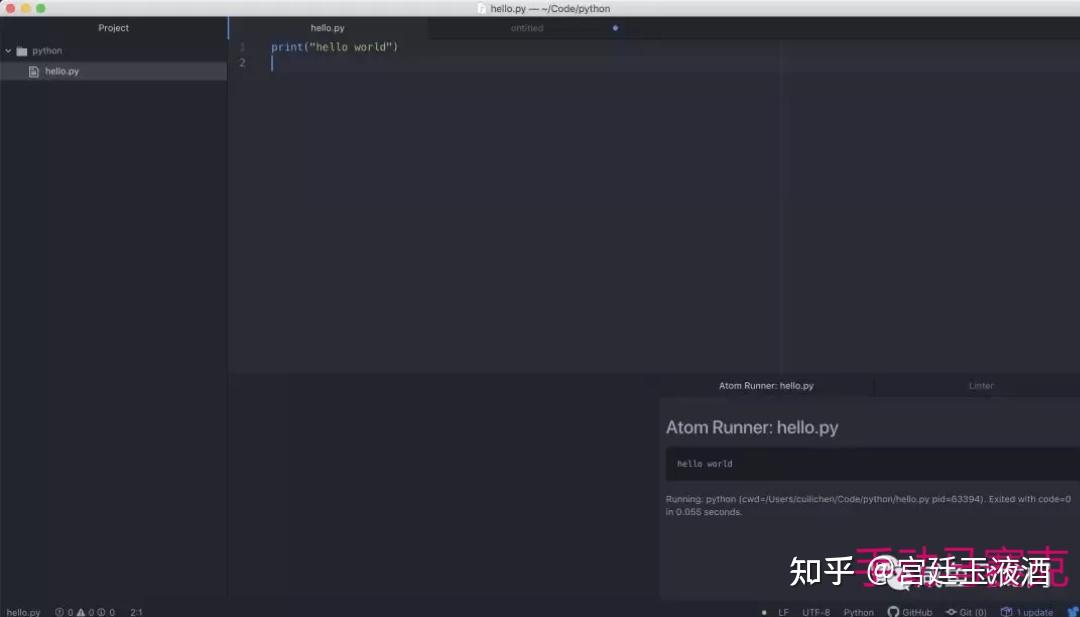Click the unsaved dot on the untitled tab
This screenshot has width=1080, height=617.
(615, 28)
